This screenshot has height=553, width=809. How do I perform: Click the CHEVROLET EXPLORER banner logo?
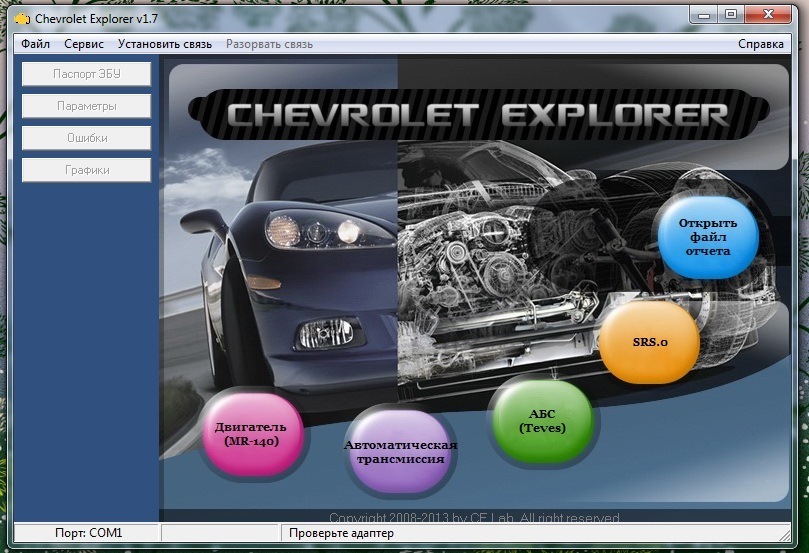point(478,115)
